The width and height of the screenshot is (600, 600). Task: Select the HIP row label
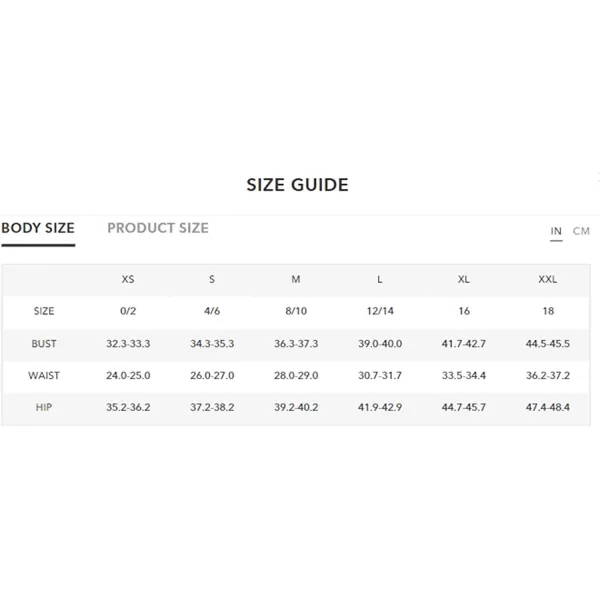(44, 407)
